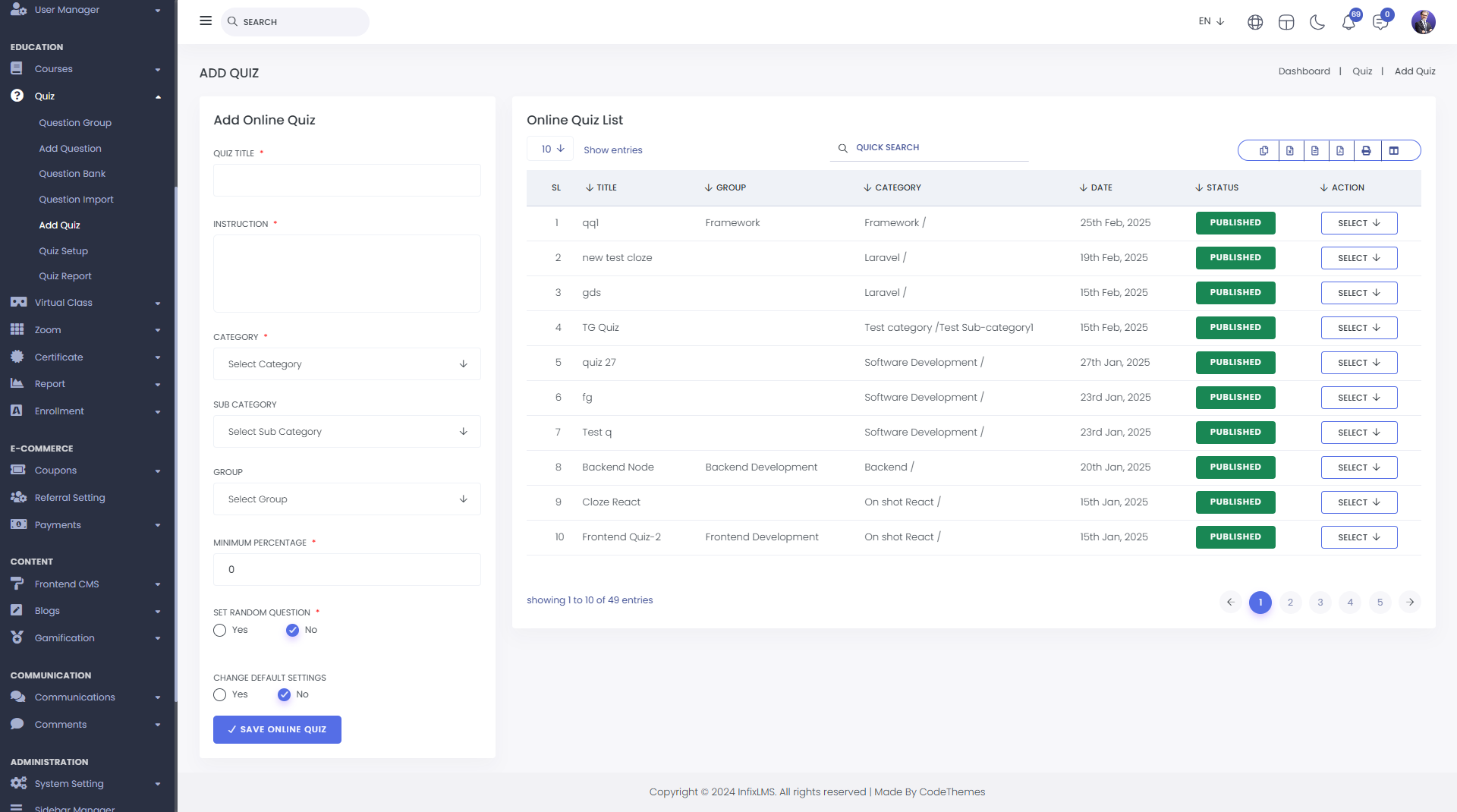This screenshot has height=812, width=1457.
Task: Go to page 2 of quiz list
Action: (1290, 603)
